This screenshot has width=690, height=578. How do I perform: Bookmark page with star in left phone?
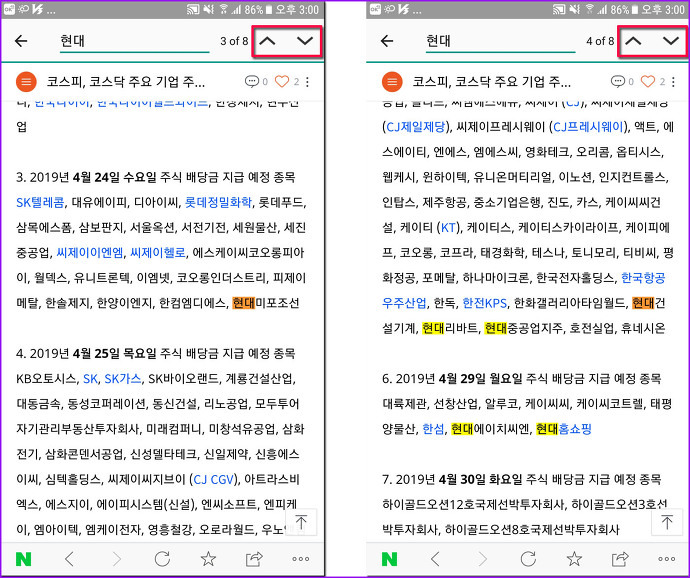point(208,559)
